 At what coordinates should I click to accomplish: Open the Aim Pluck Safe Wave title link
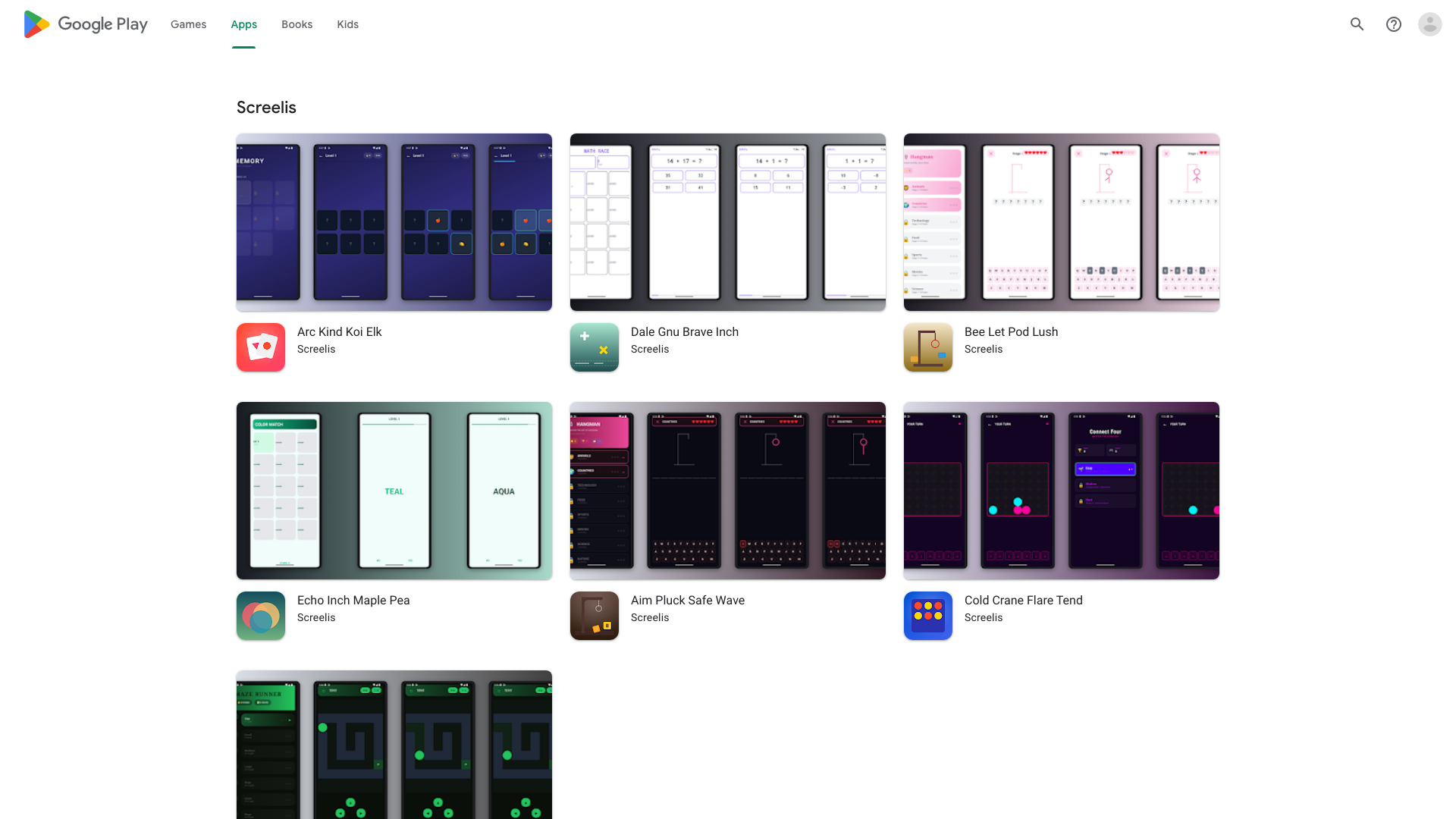[688, 600]
